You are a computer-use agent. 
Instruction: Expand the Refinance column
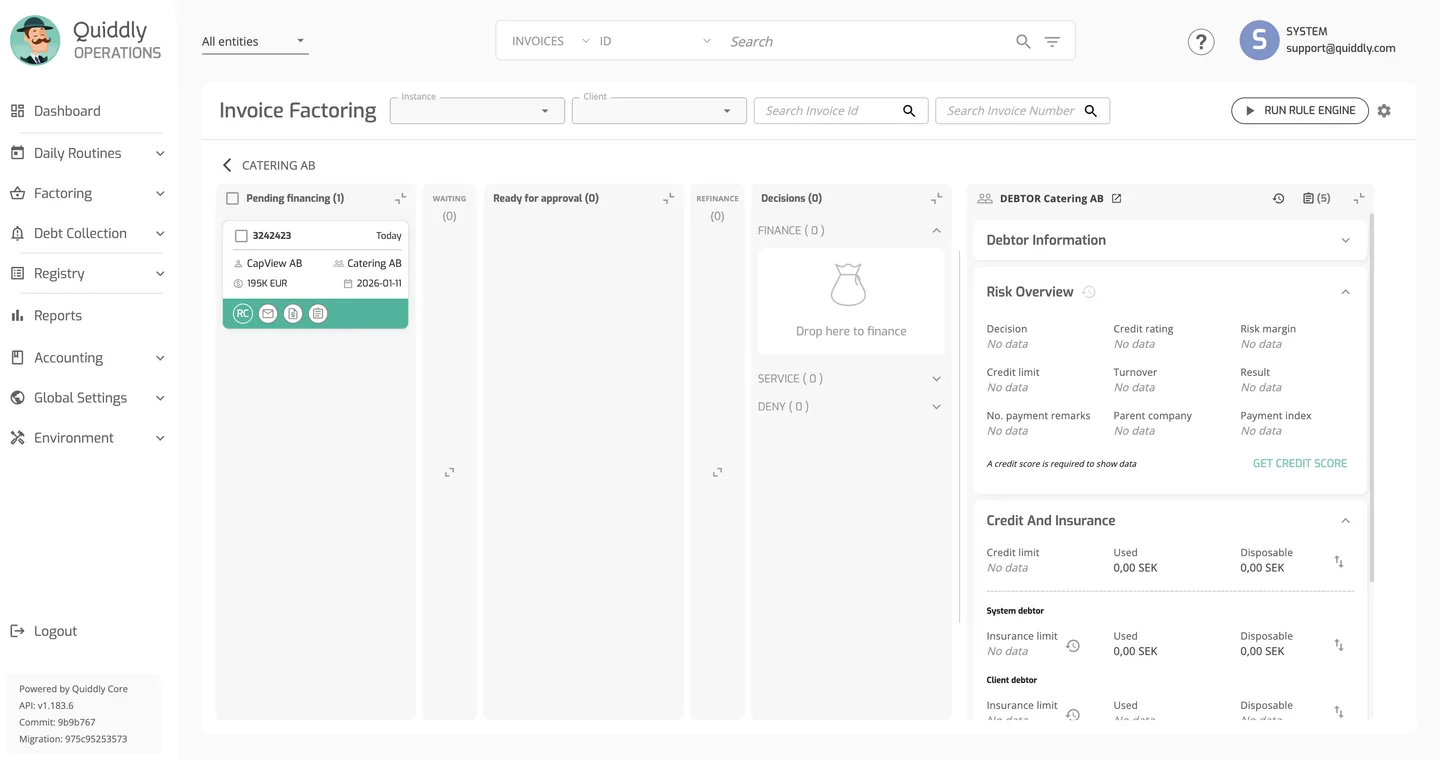(717, 472)
